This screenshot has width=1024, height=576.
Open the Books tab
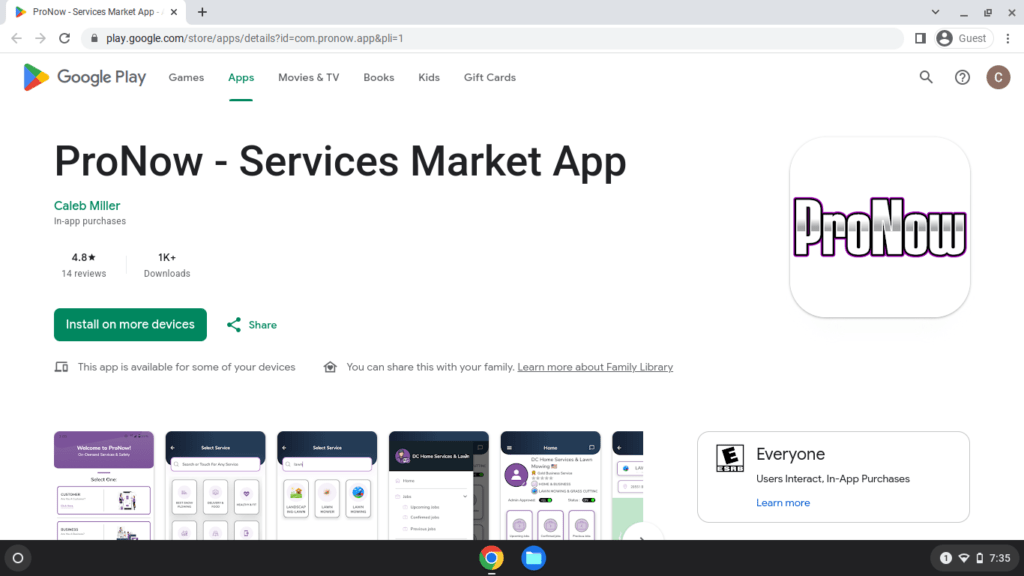(x=379, y=77)
